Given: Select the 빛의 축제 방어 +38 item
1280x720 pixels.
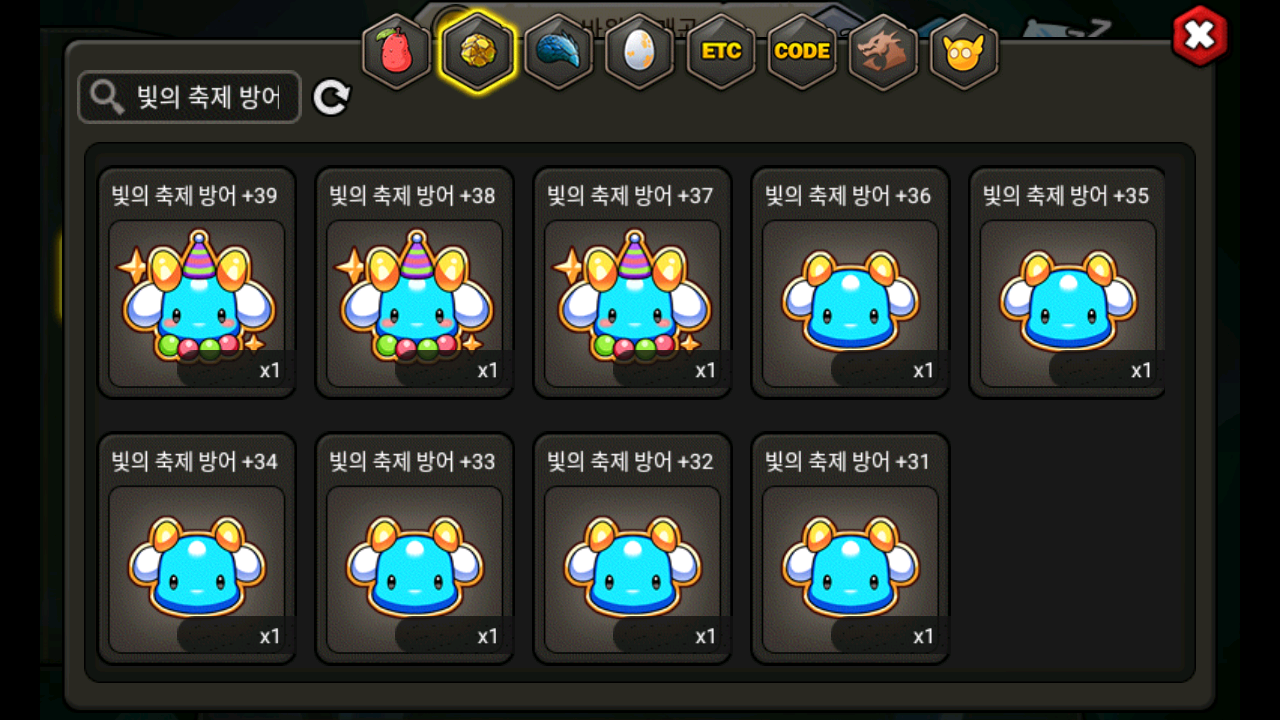Looking at the screenshot, I should (x=415, y=283).
